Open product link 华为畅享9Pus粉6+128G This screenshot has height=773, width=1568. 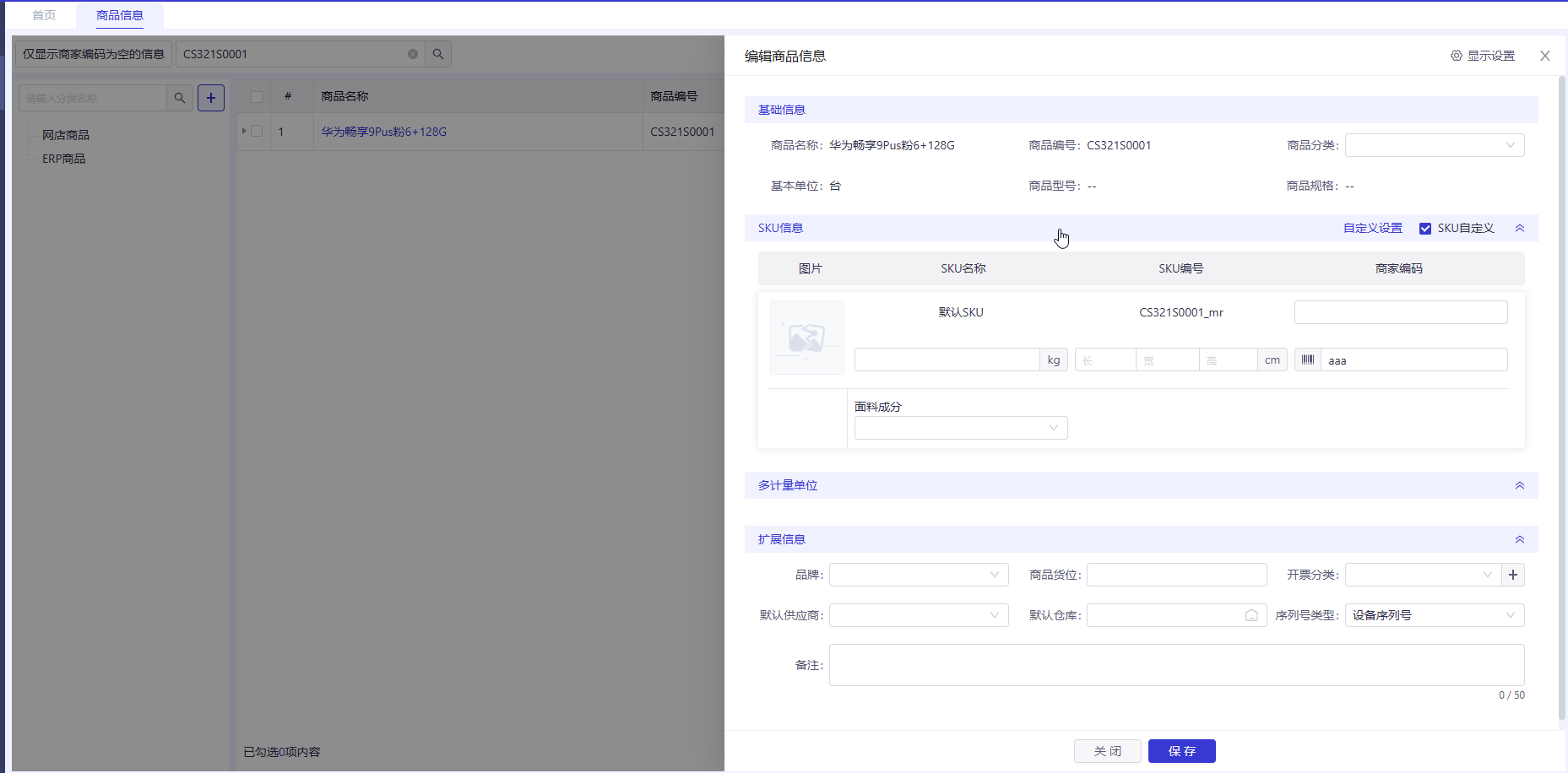(384, 132)
